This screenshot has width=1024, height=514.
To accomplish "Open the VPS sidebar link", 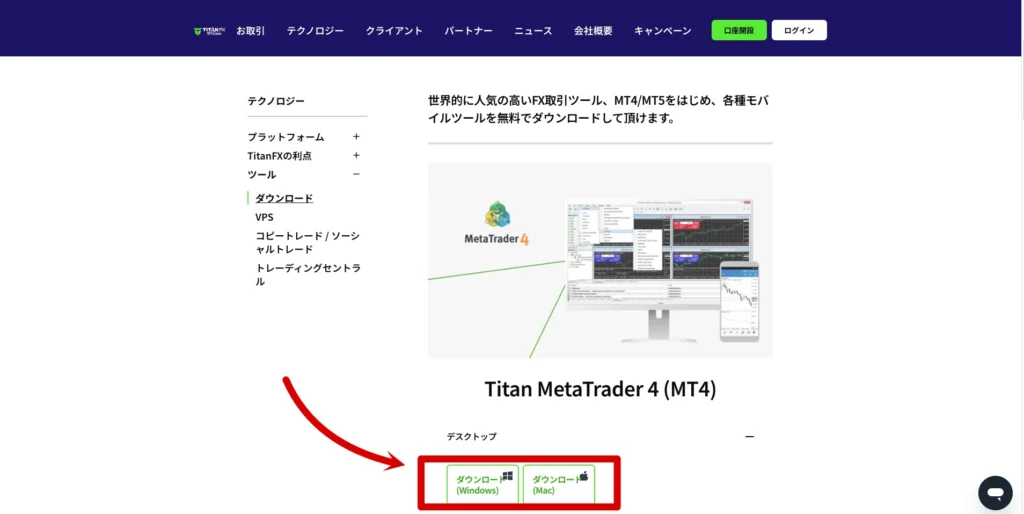I will 264,217.
